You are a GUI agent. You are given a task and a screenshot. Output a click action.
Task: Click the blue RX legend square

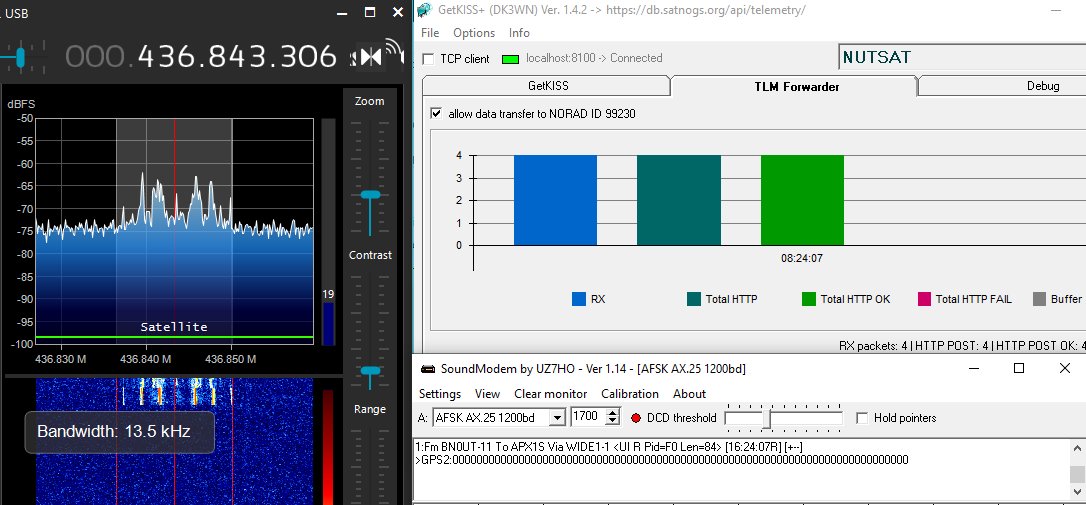(579, 299)
